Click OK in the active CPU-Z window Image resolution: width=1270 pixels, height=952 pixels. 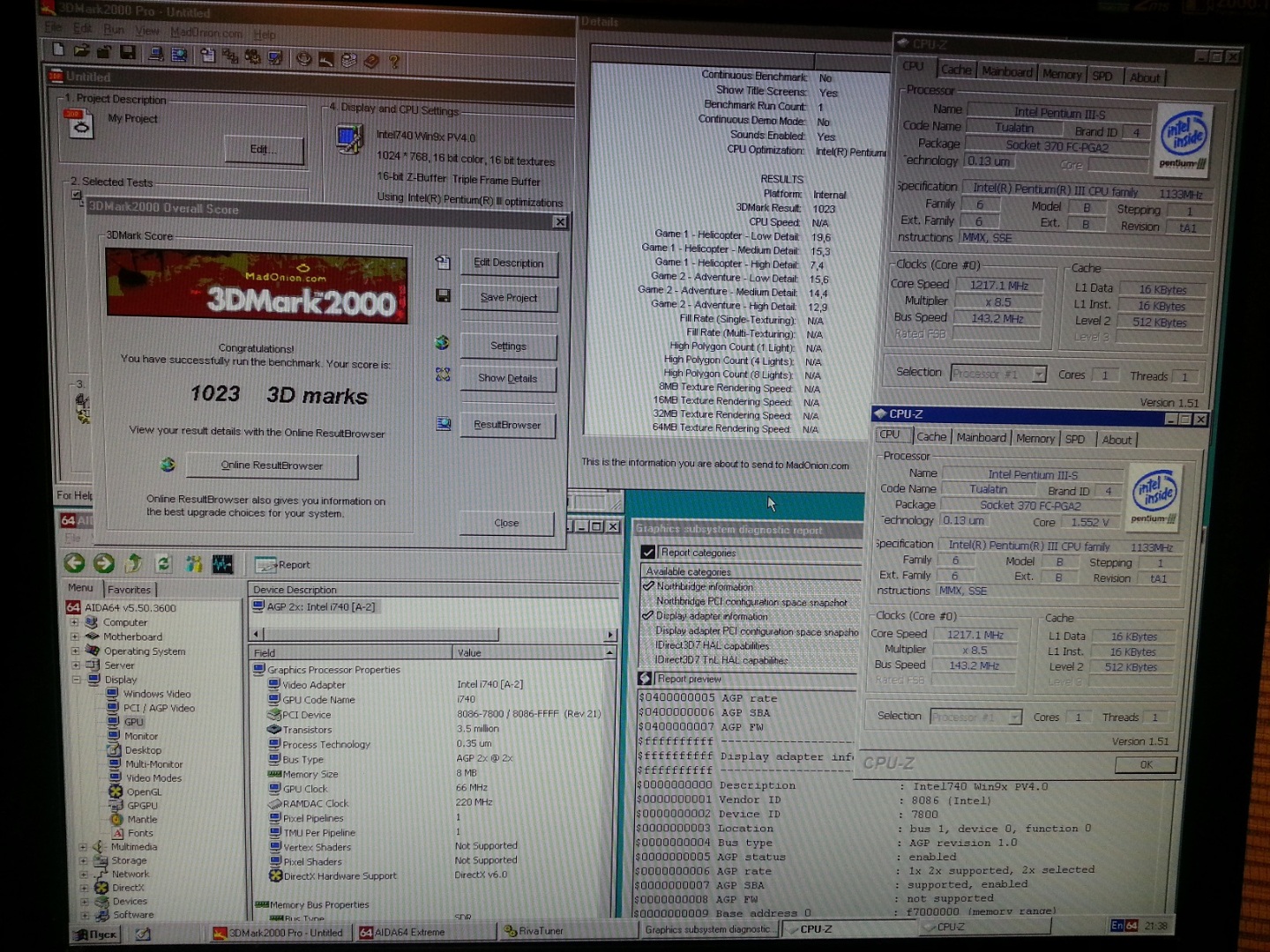point(1146,764)
